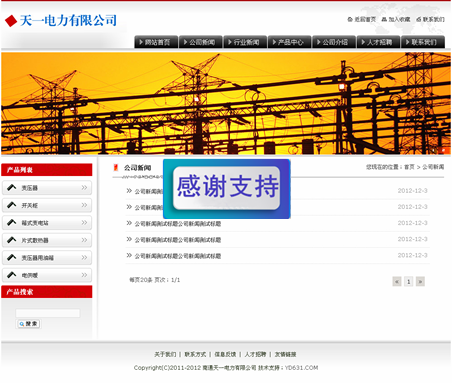
Task: Click the black arrow icon beside 开关柜
Action: tap(12, 205)
